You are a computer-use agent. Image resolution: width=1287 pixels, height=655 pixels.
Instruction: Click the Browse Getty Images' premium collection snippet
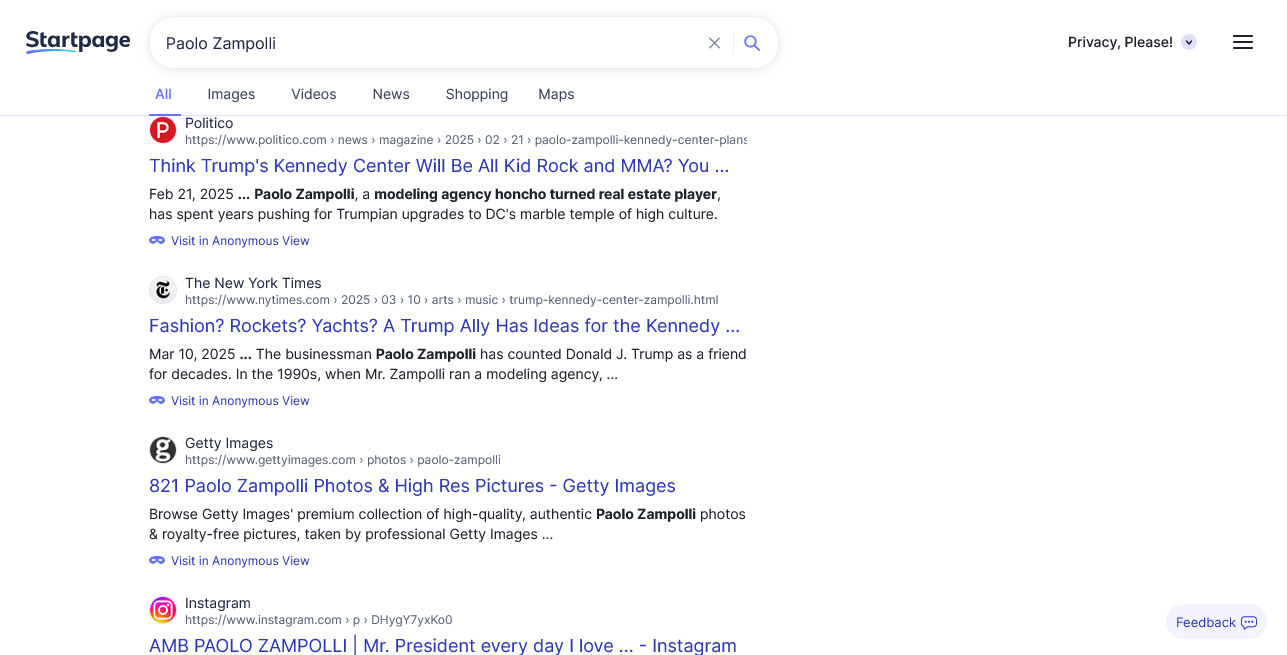[447, 524]
